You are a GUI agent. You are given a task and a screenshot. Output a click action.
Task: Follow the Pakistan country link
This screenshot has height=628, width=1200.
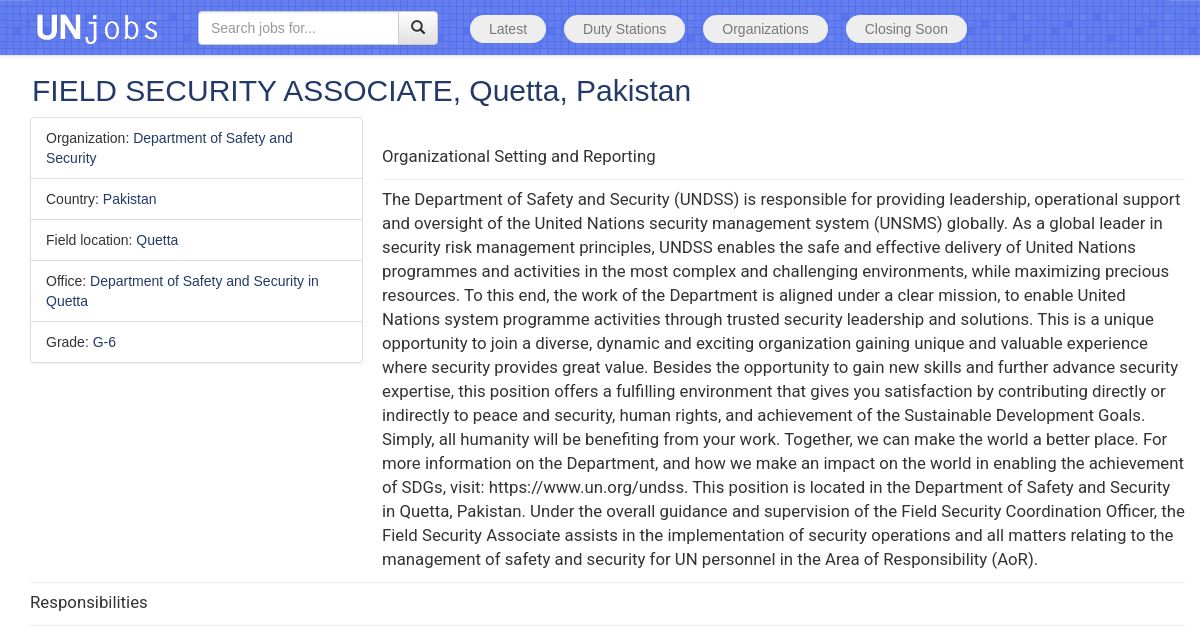click(129, 199)
